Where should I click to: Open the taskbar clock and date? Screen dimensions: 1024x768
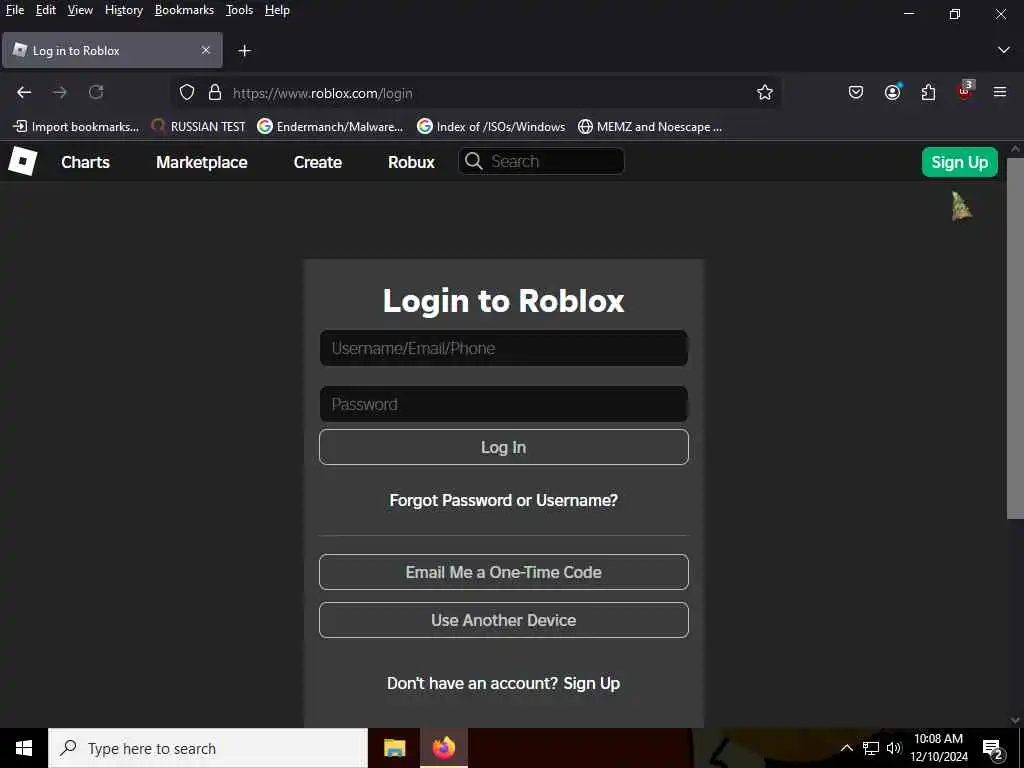pos(938,748)
